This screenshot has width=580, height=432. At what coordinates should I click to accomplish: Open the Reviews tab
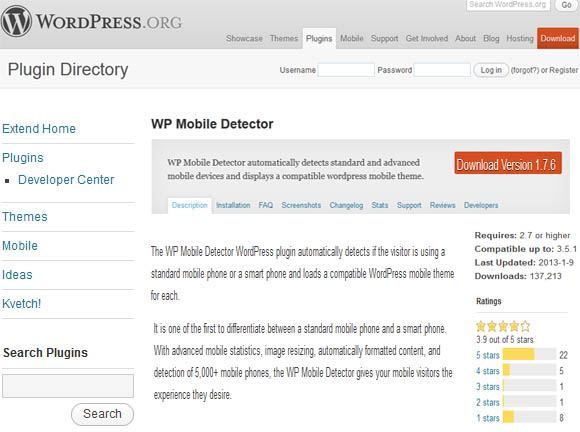pos(442,205)
